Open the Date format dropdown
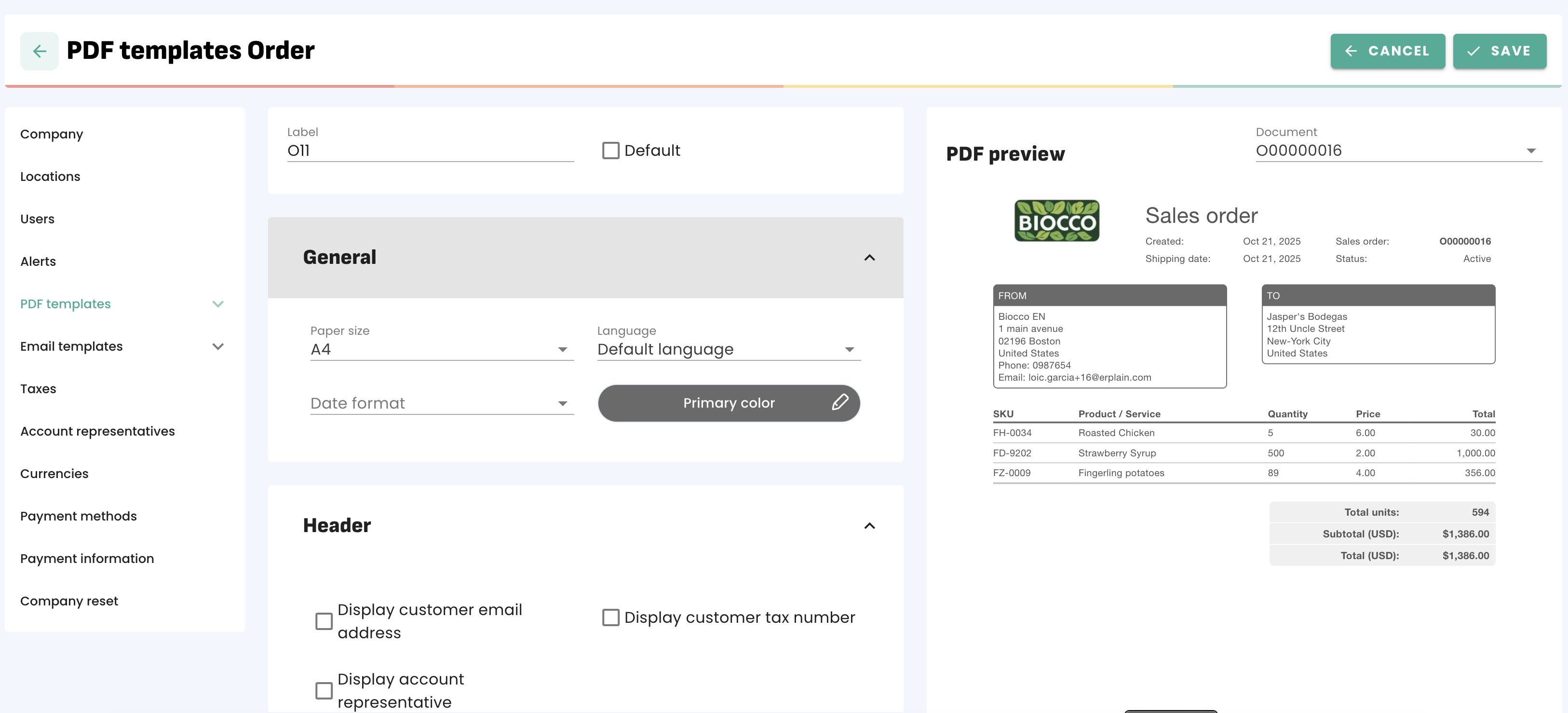Screen dimensions: 1568x713 (x=442, y=403)
